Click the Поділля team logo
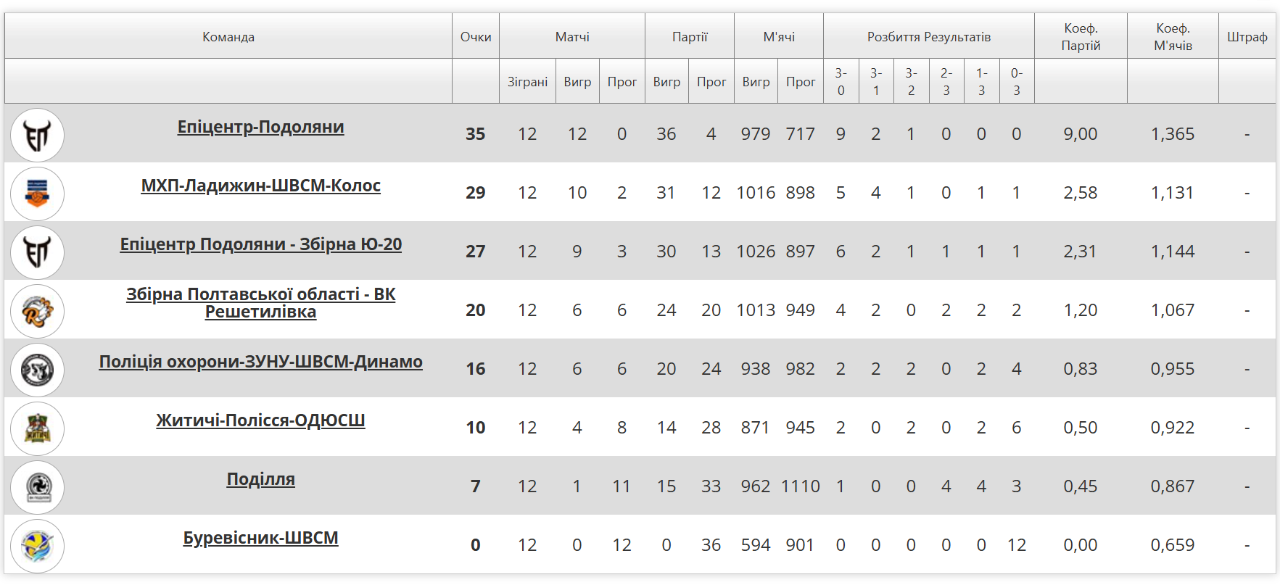Image resolution: width=1280 pixels, height=585 pixels. tap(37, 487)
